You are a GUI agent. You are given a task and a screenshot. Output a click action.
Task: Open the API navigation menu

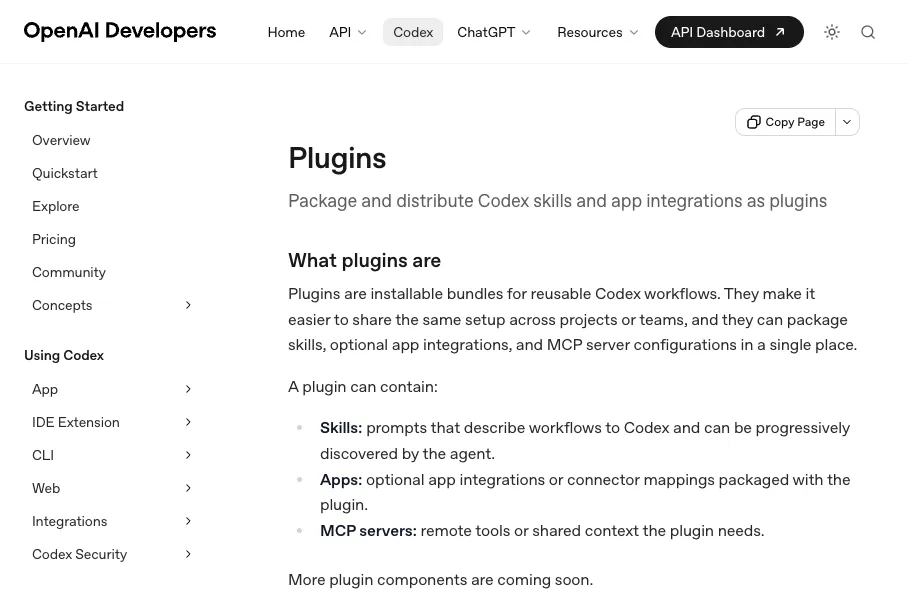point(340,32)
